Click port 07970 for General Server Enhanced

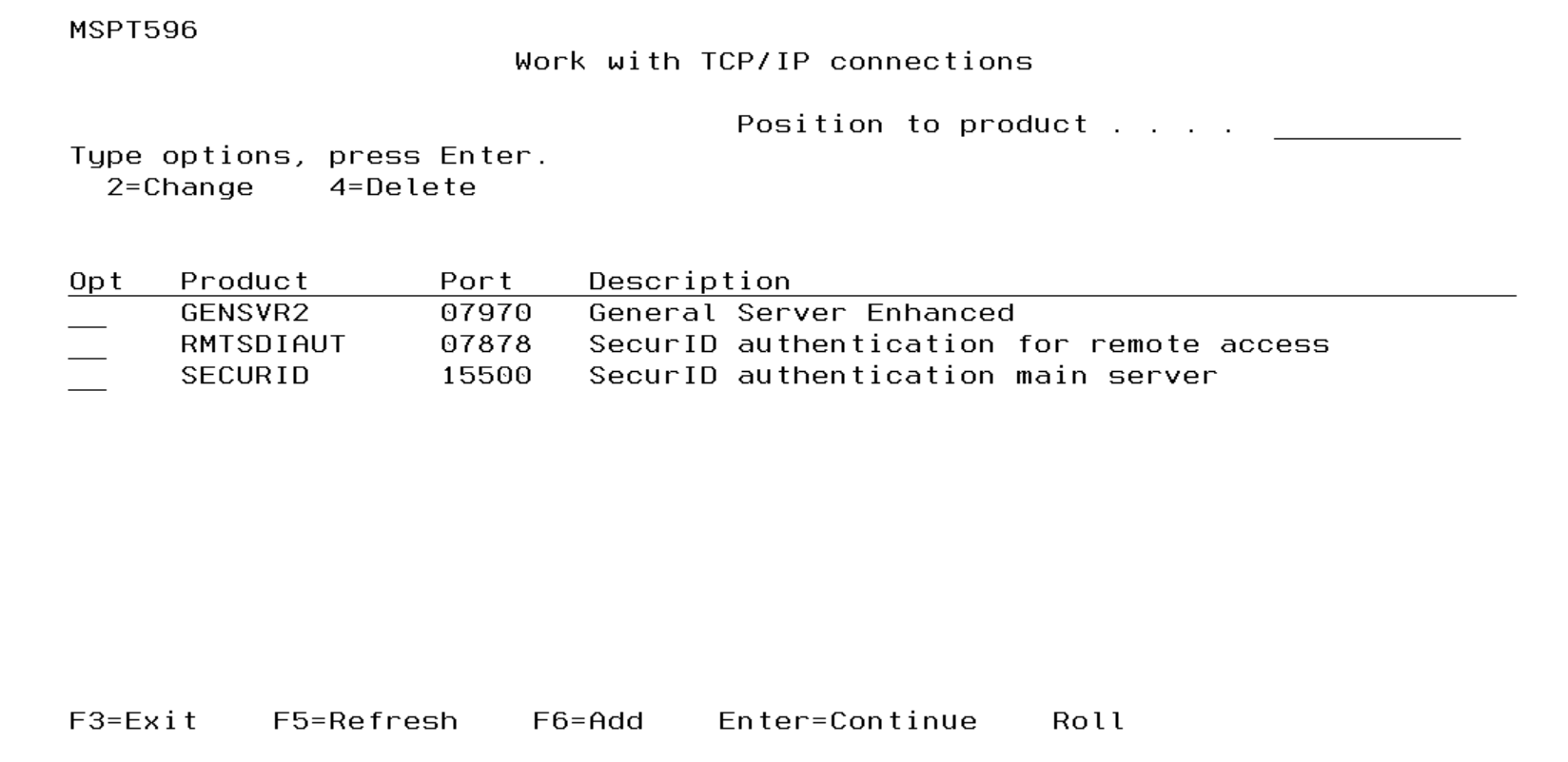click(x=487, y=312)
